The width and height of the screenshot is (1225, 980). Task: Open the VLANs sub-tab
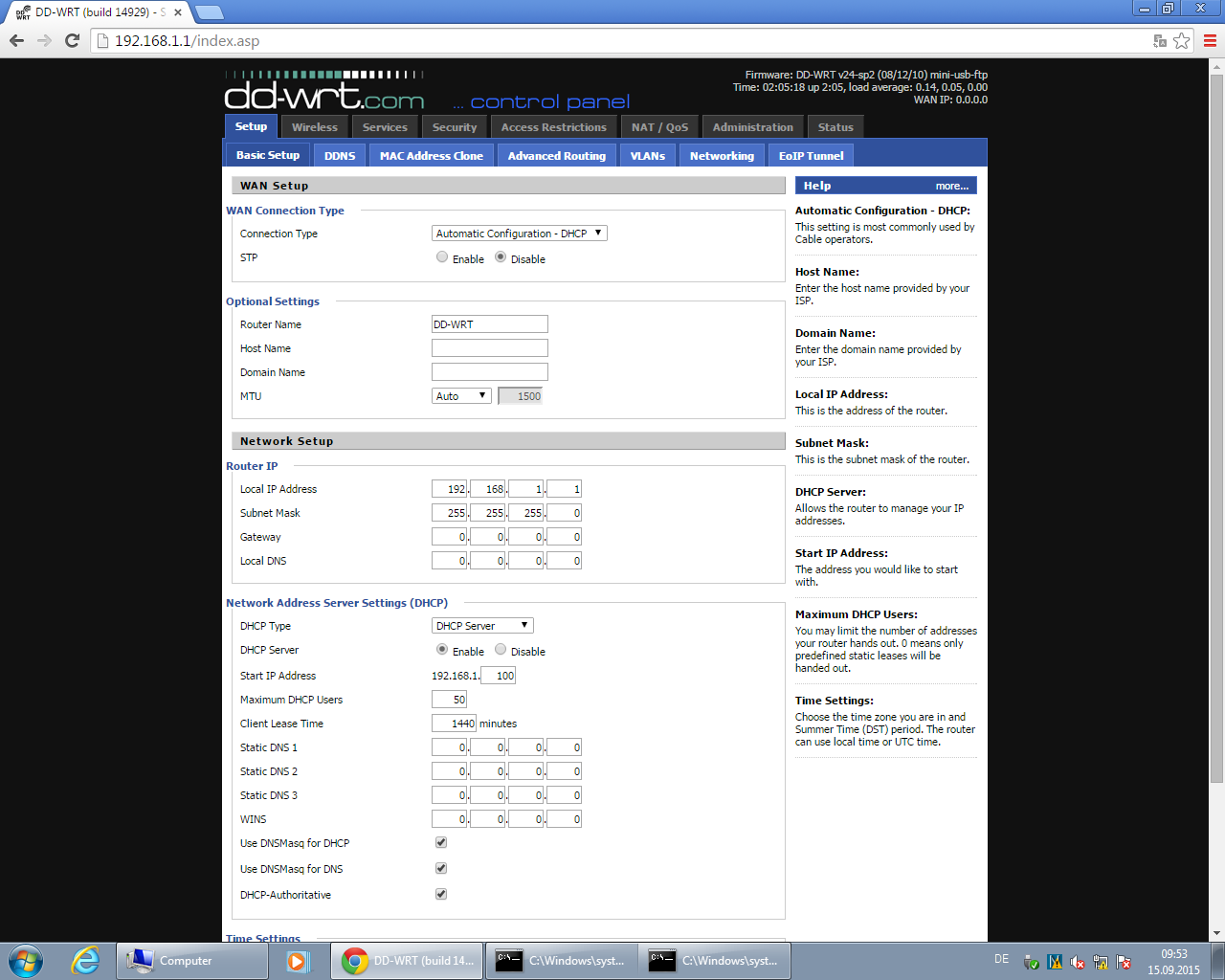click(648, 156)
